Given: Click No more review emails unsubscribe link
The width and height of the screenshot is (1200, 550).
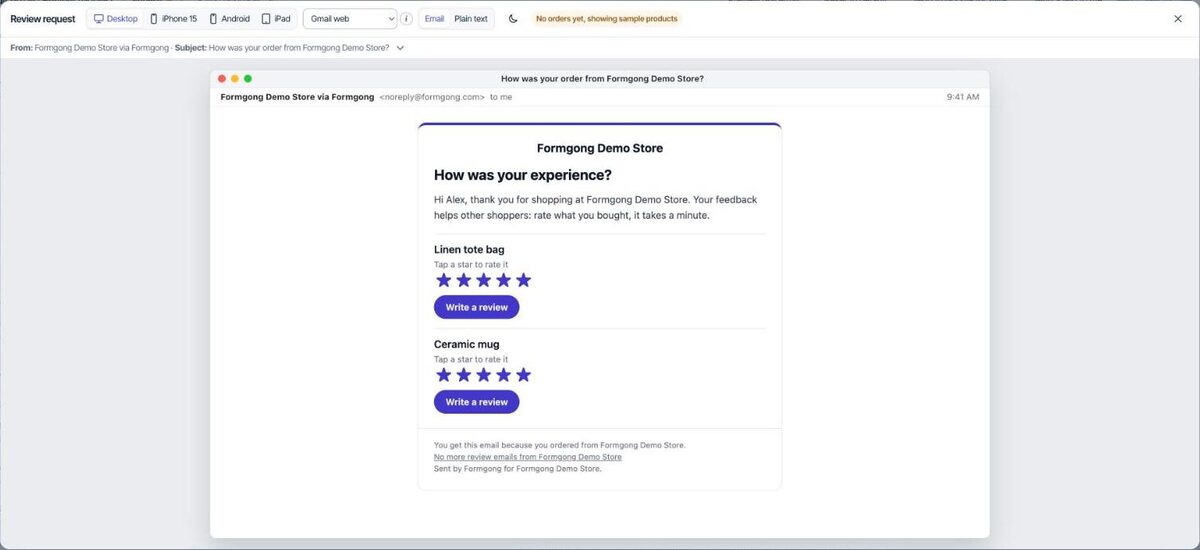Looking at the screenshot, I should coord(528,457).
